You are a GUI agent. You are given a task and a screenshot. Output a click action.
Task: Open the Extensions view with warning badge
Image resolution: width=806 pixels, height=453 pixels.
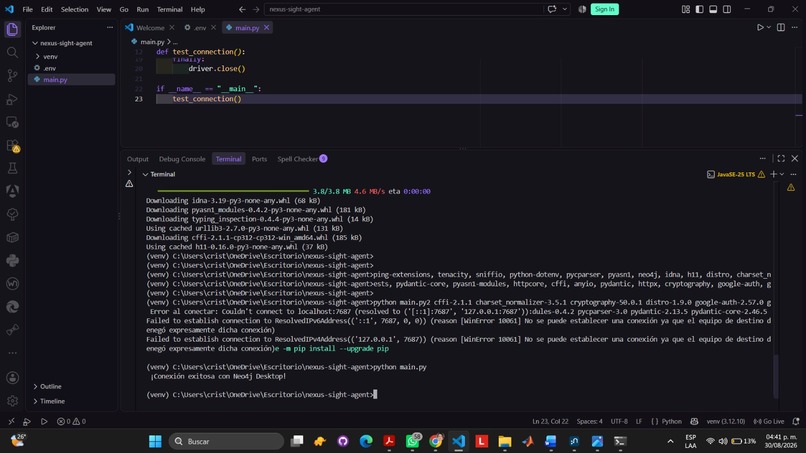(12, 146)
